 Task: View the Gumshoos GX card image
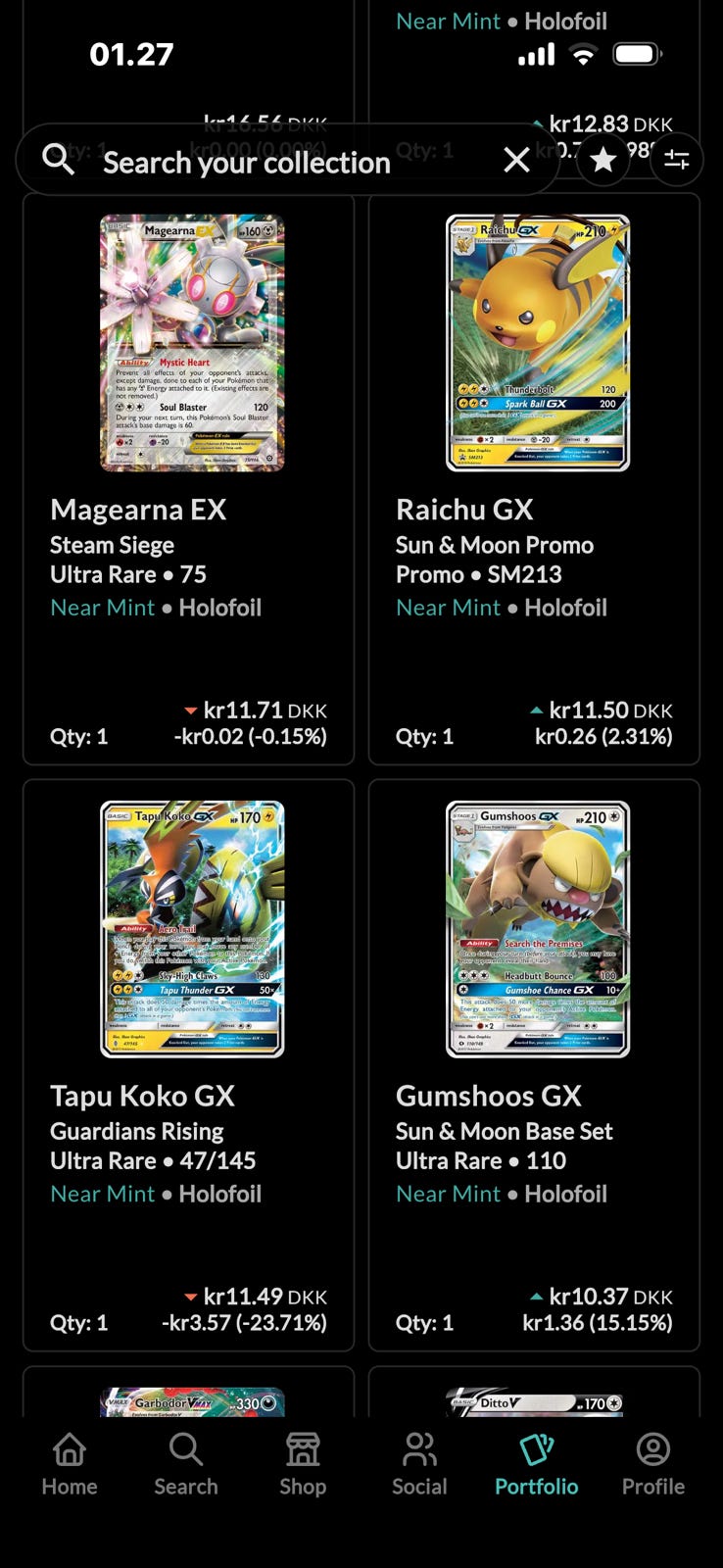[x=538, y=929]
